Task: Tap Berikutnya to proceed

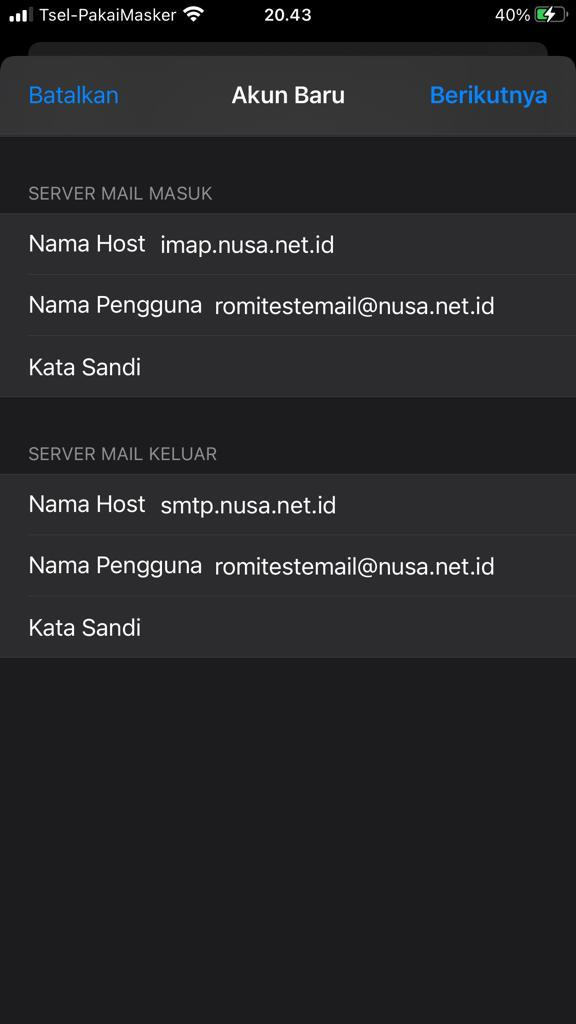Action: 488,95
